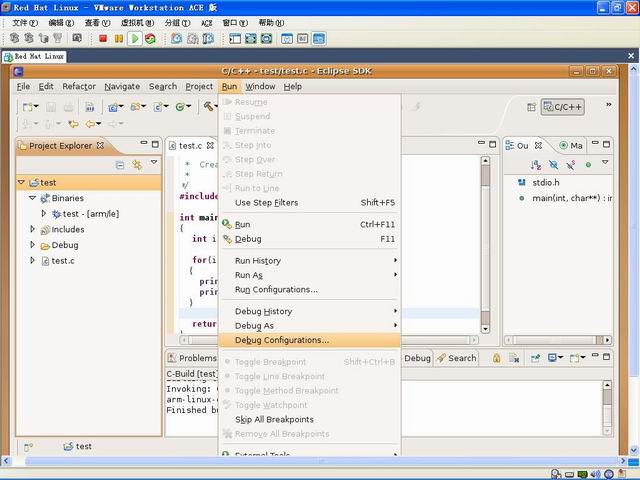The height and width of the screenshot is (480, 640).
Task: Open the Outline view menu arrow
Action: pyautogui.click(x=605, y=162)
